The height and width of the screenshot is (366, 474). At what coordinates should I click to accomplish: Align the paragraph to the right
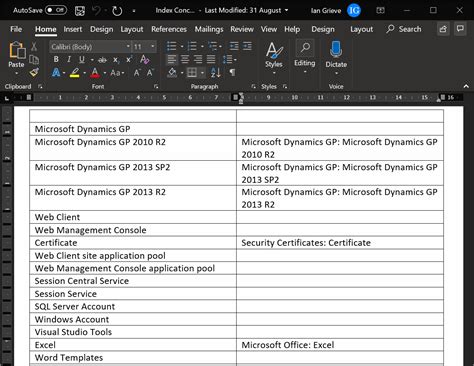point(198,59)
